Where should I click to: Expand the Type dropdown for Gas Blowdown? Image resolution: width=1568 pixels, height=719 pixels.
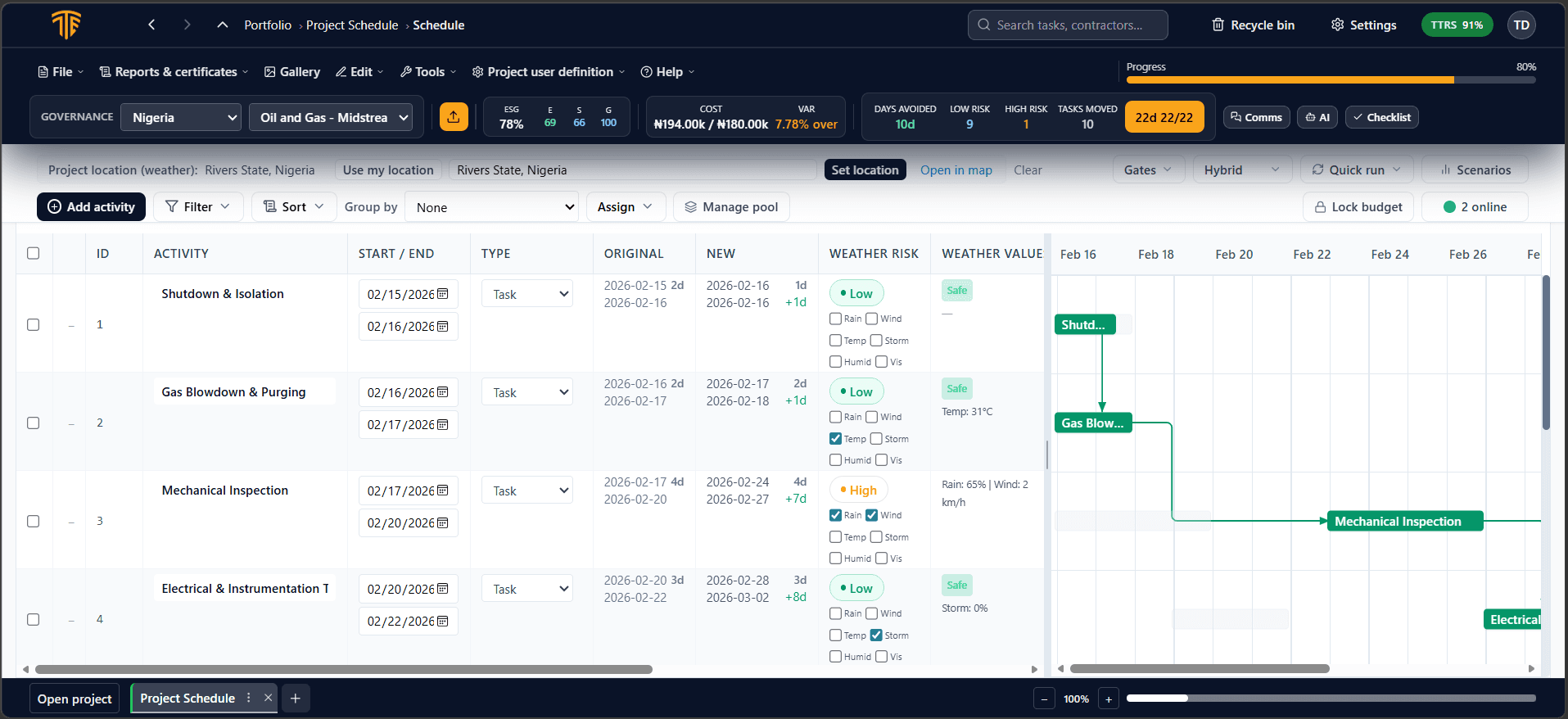(527, 392)
